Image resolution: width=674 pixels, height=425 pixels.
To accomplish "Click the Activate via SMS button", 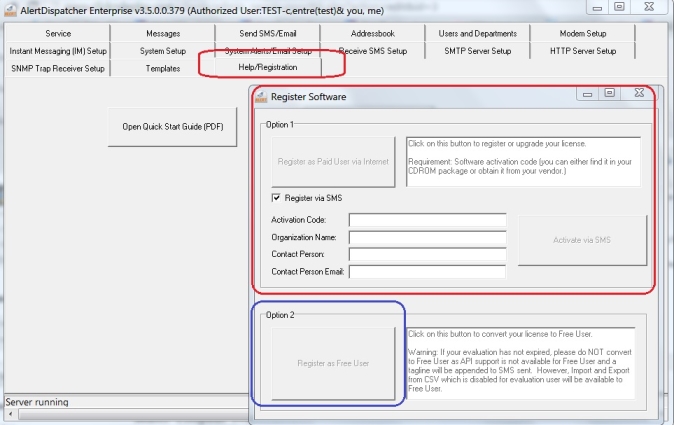I will (x=582, y=240).
